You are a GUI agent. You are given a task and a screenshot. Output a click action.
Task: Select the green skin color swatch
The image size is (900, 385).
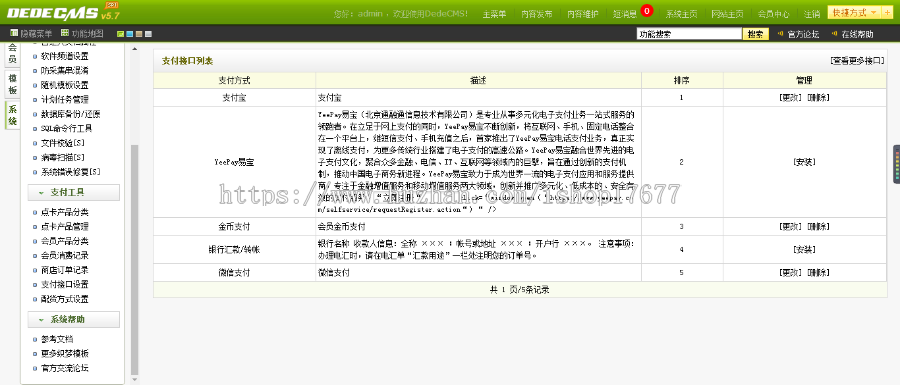click(121, 34)
